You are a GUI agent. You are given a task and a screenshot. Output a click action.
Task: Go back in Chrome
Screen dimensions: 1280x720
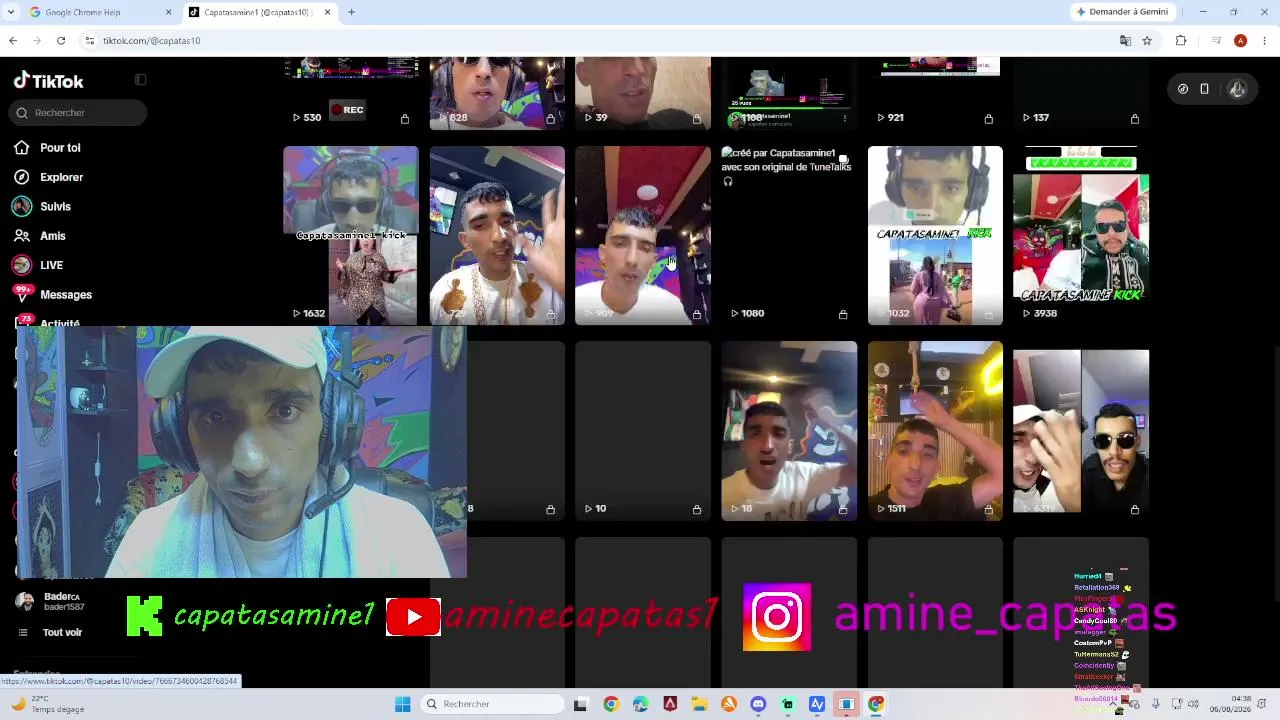tap(13, 41)
